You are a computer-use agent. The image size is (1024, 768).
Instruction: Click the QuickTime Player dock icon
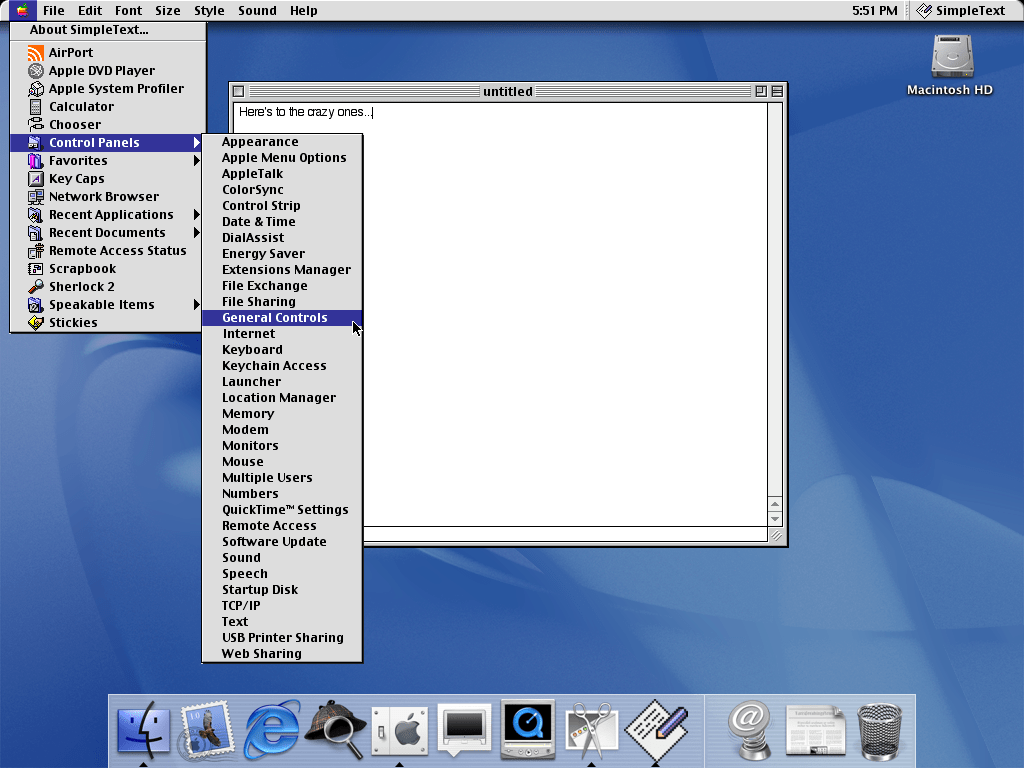[527, 729]
